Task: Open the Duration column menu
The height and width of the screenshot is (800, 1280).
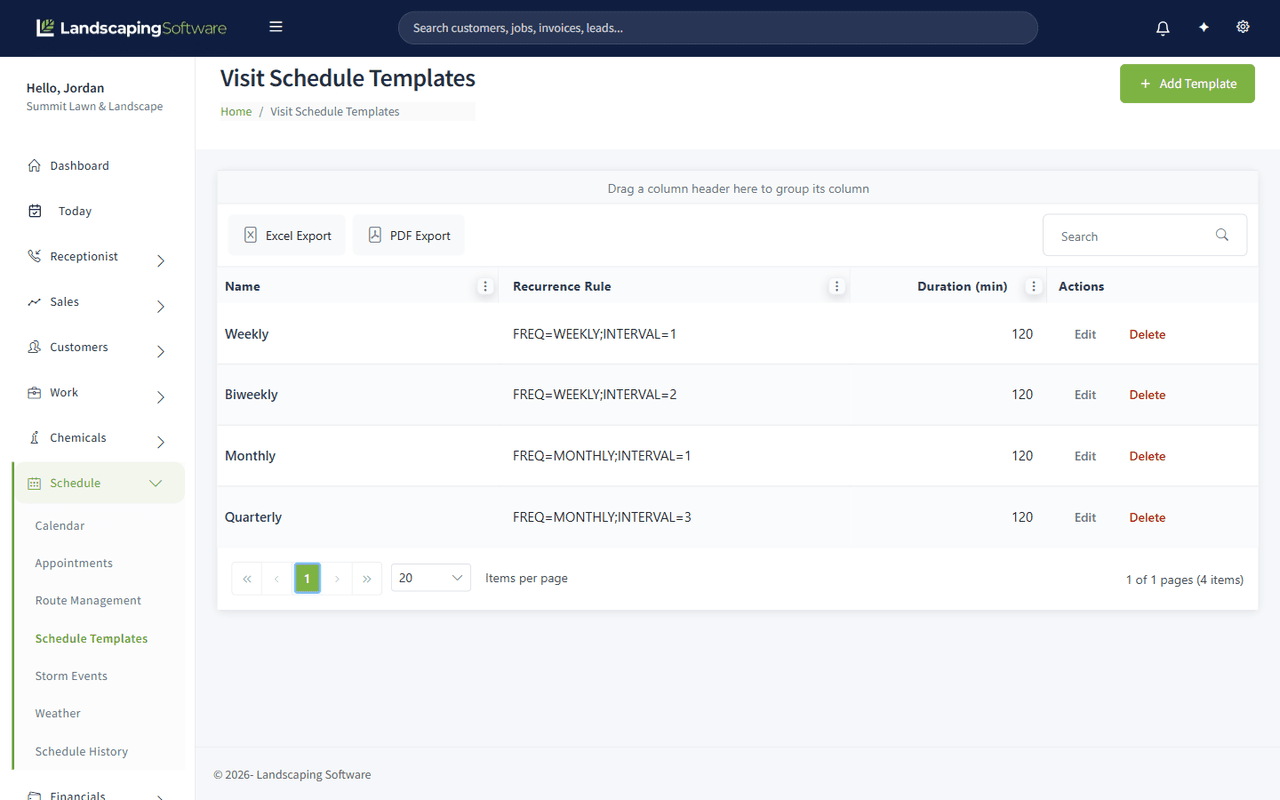Action: [x=1034, y=286]
